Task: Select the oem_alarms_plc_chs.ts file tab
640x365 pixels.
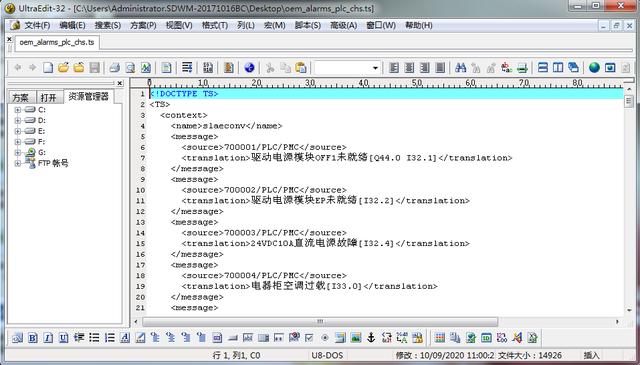Action: coord(57,42)
